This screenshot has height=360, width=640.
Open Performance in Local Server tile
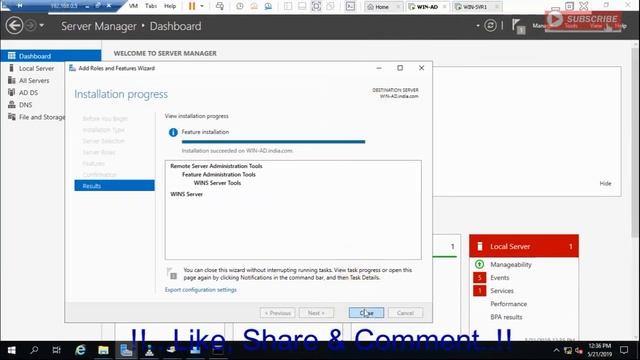point(509,304)
